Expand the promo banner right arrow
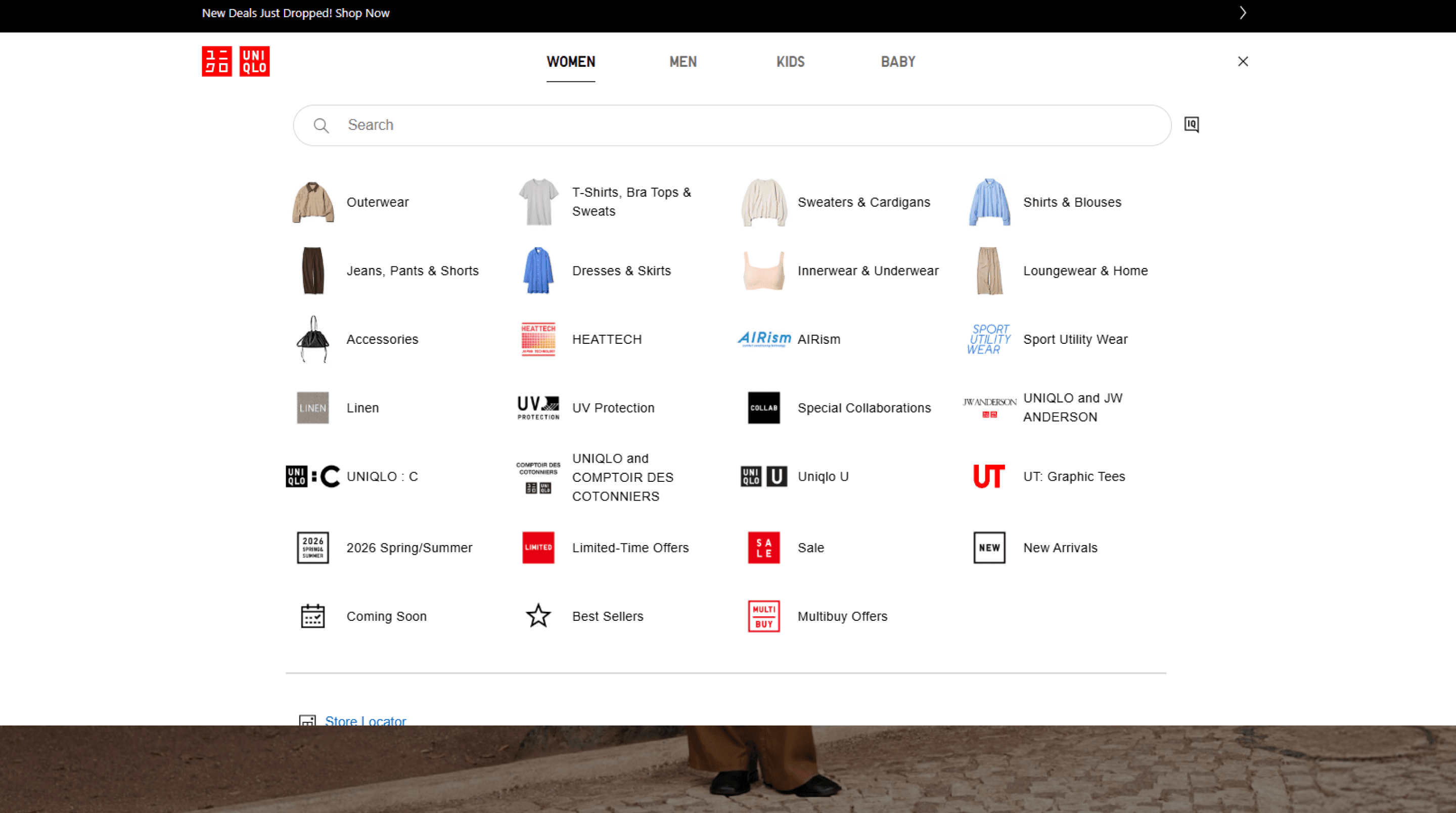This screenshot has width=1456, height=813. tap(1242, 13)
